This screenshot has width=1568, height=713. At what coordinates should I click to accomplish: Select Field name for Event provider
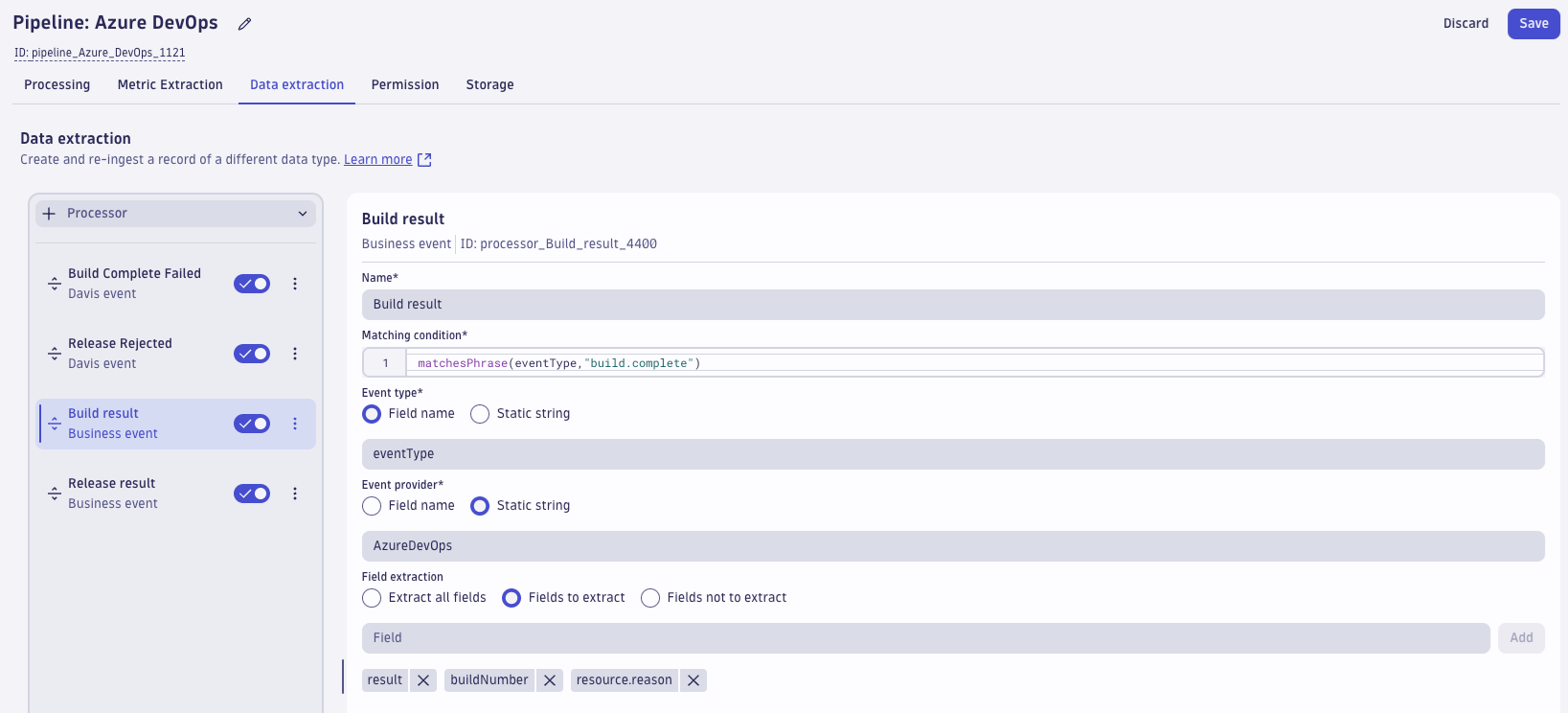(x=372, y=506)
